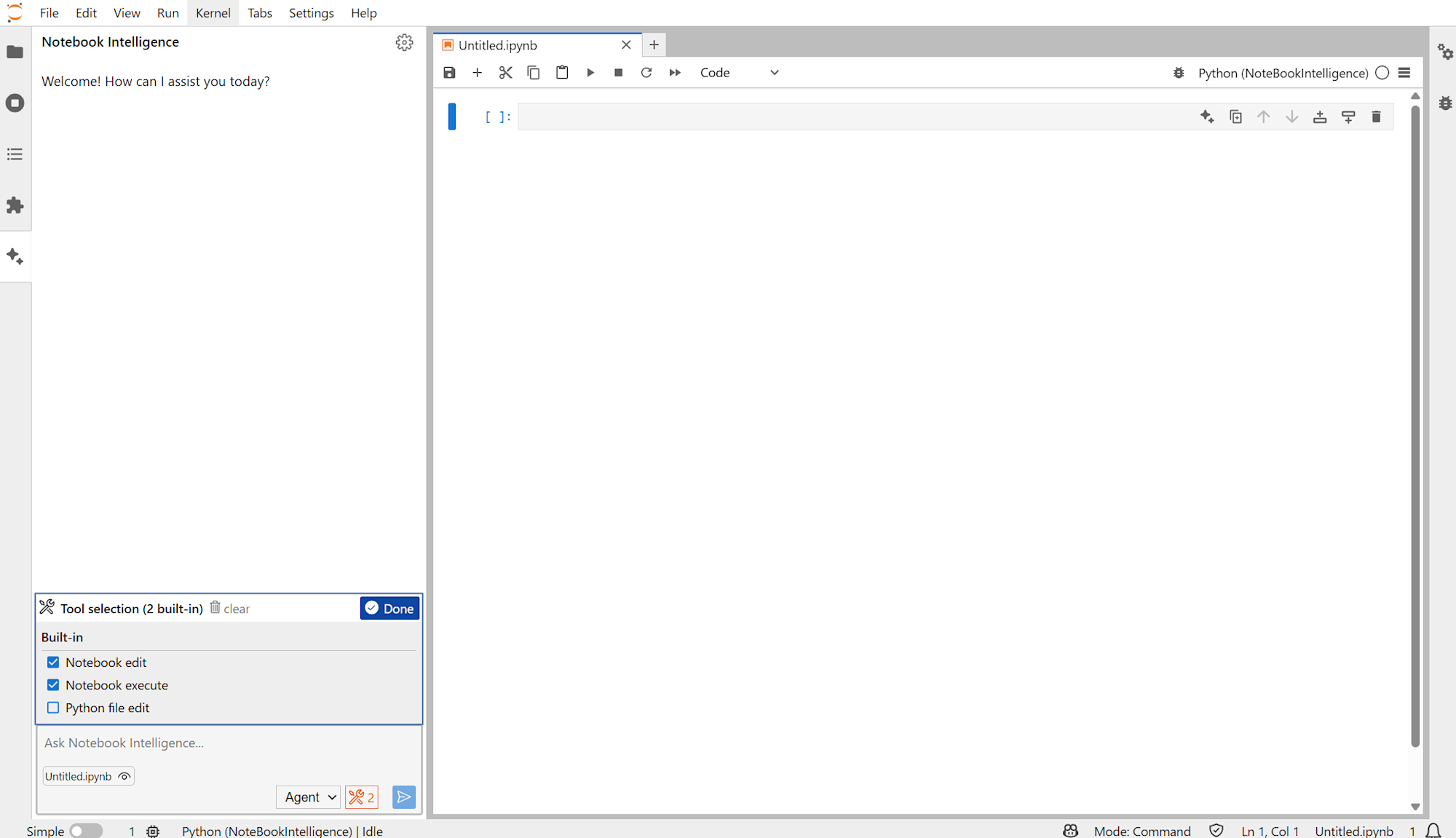The height and width of the screenshot is (838, 1456).
Task: Clear the tool selection
Action: tap(230, 609)
